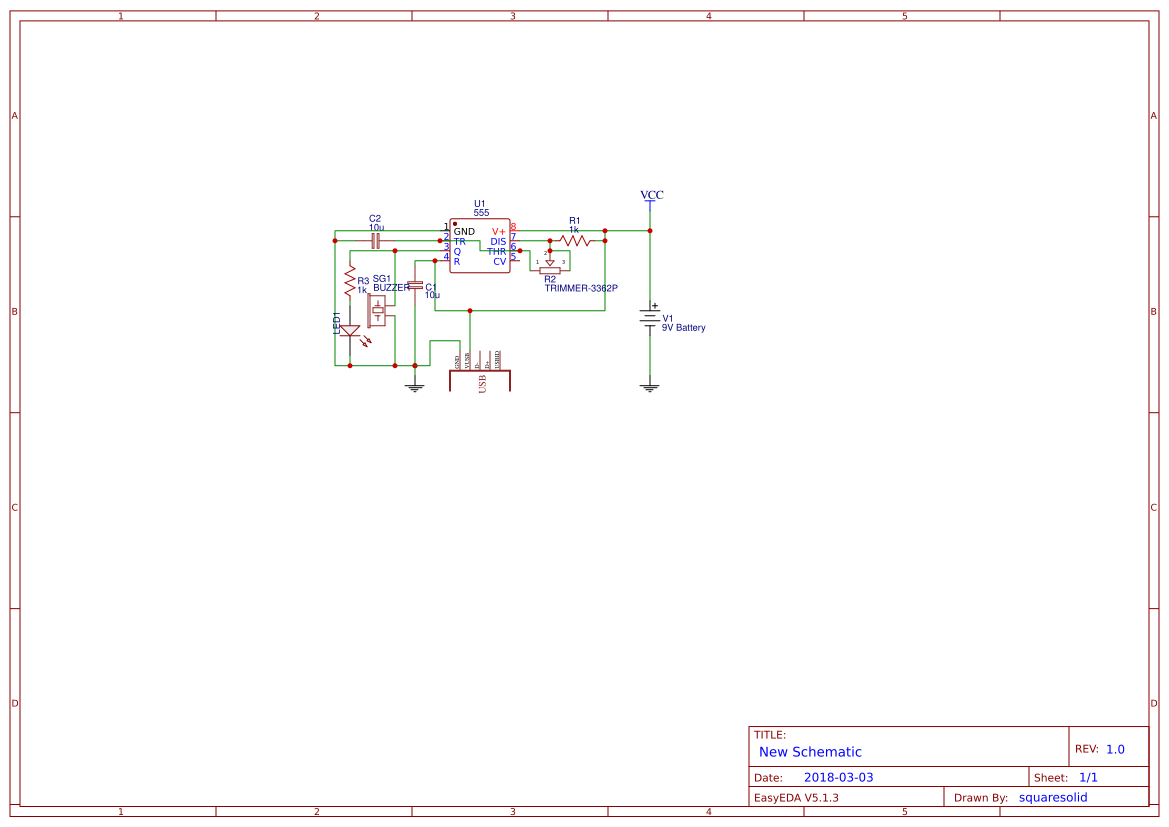The image size is (1169, 827).
Task: Click the LED light-emission arrows
Action: click(366, 341)
